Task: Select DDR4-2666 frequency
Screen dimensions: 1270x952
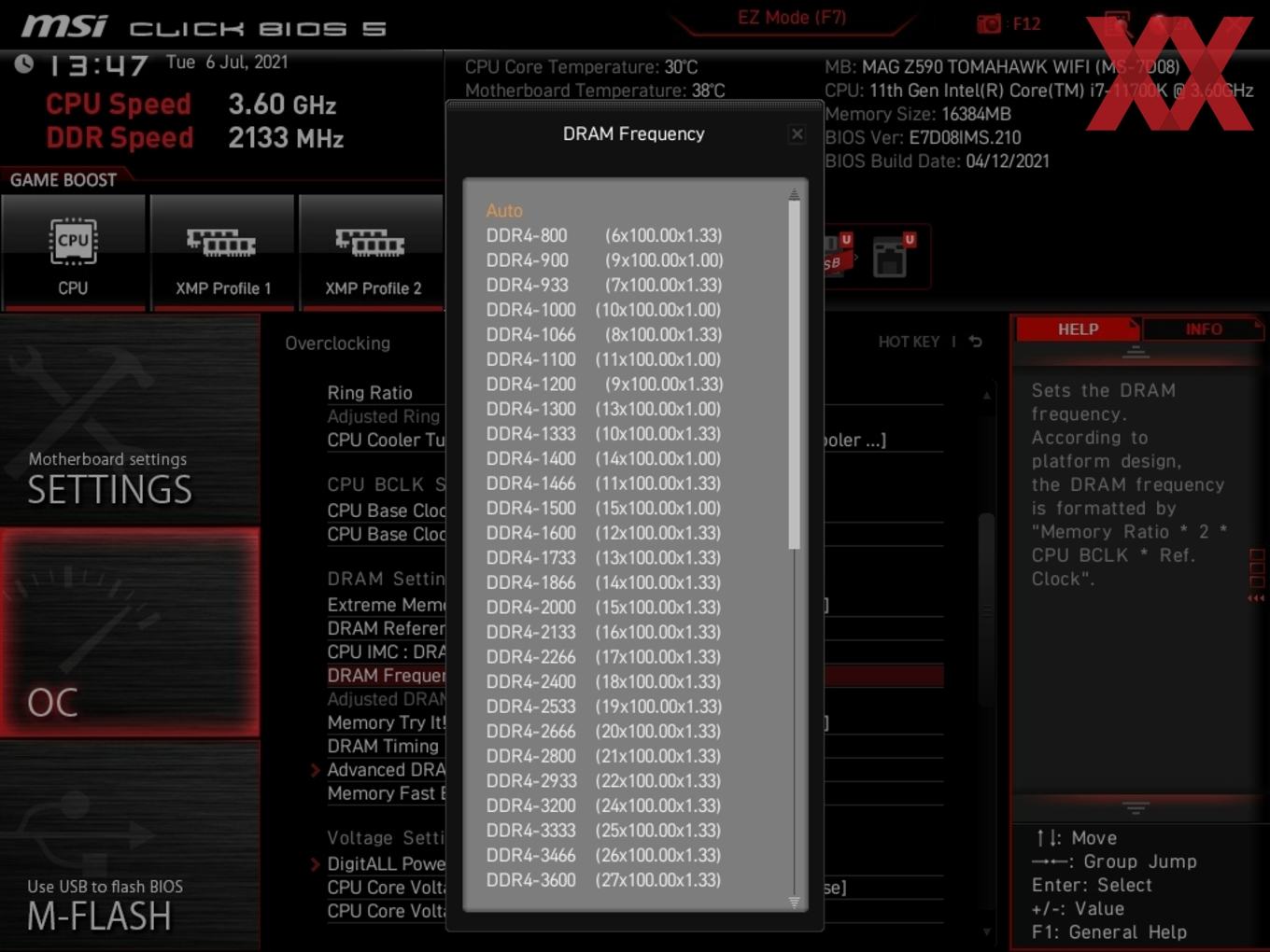Action: (604, 731)
